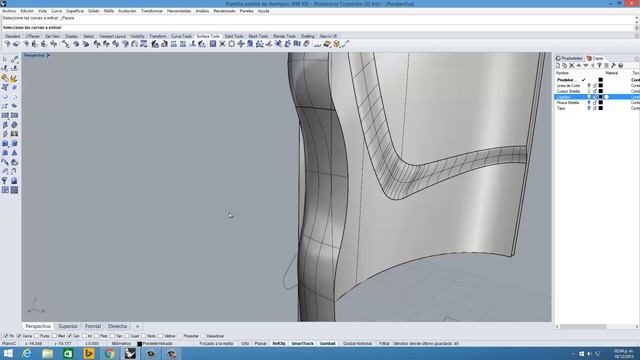640x360 pixels.
Task: Change color swatch of Cuerpo Botella layer
Action: coord(600,91)
